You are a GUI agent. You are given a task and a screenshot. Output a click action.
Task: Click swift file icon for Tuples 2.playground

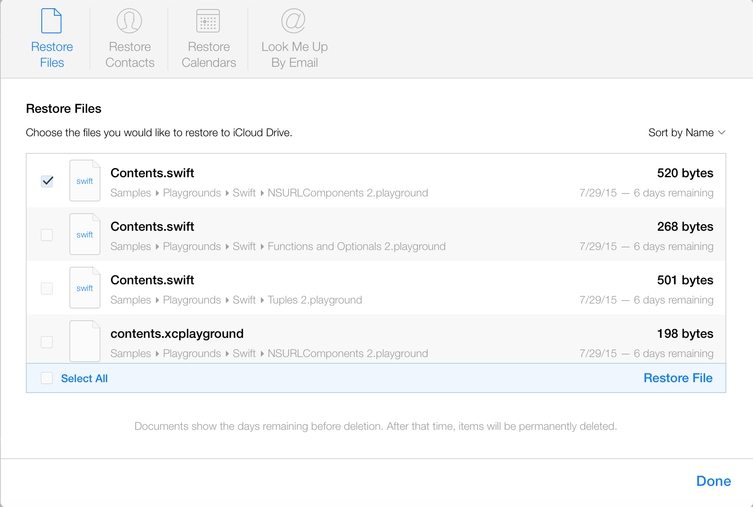tap(85, 288)
